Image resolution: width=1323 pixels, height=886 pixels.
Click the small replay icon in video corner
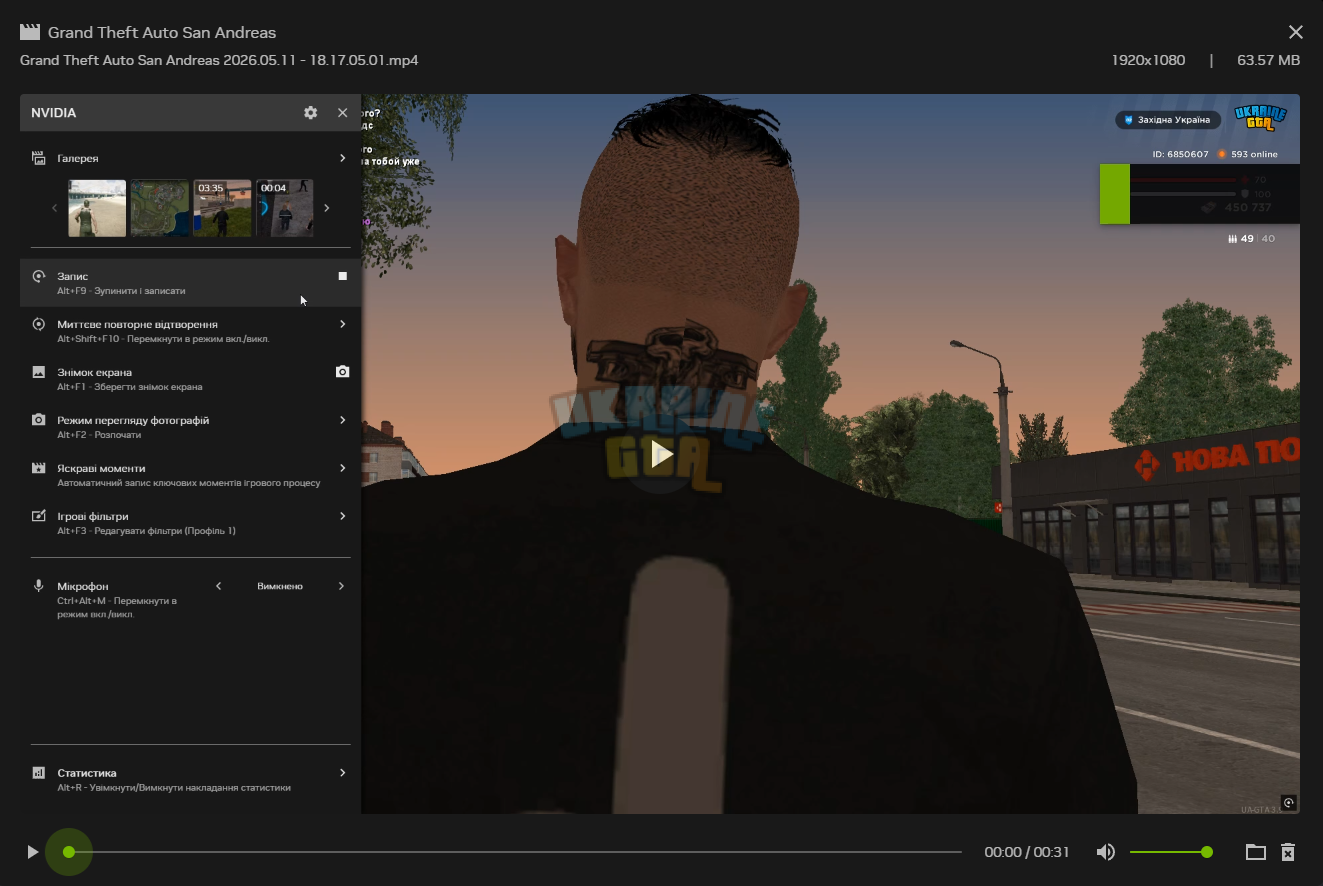[1288, 802]
